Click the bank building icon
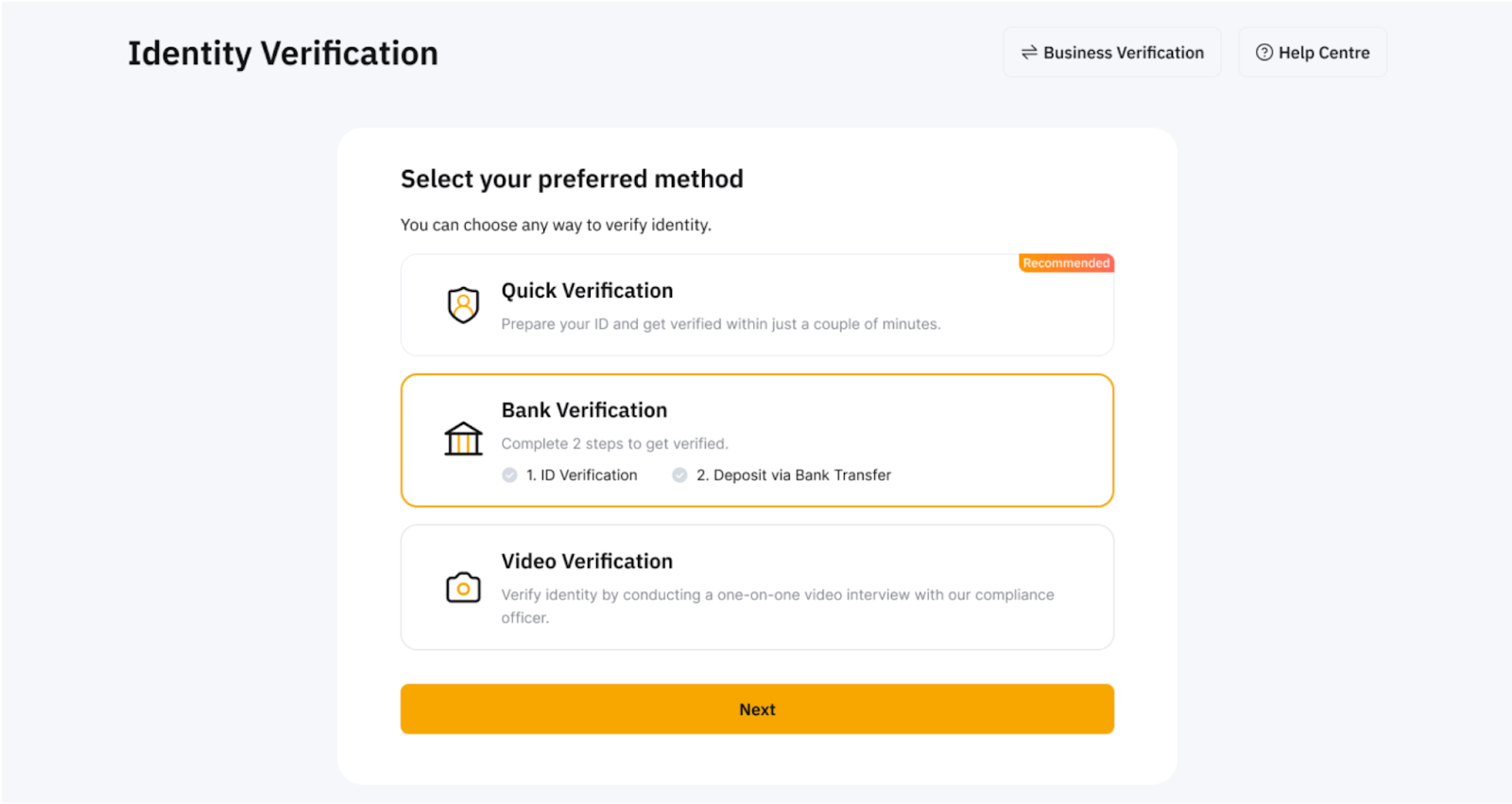The image size is (1512, 804). pos(463,439)
